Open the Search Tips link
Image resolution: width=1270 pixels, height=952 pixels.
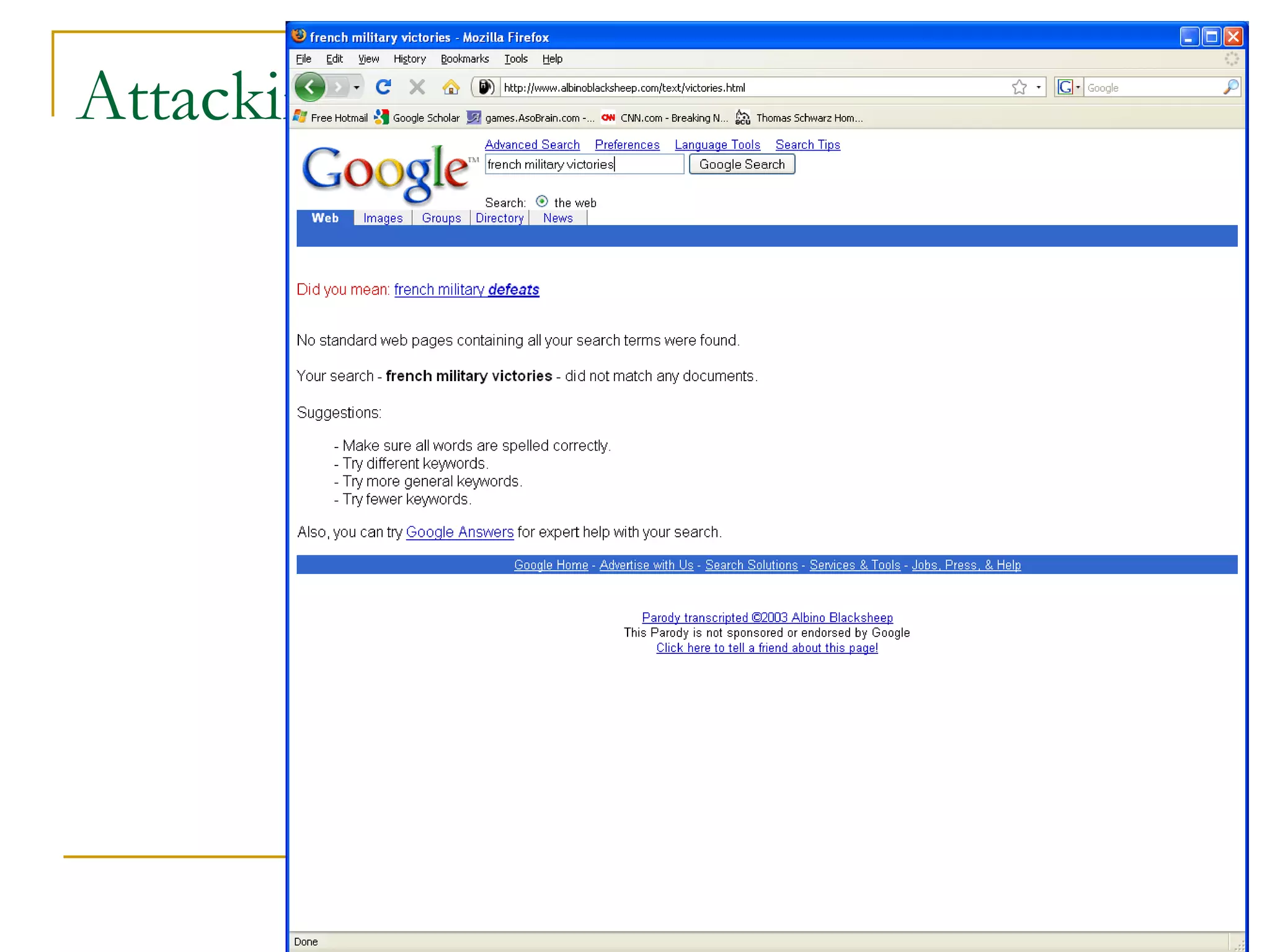tap(807, 144)
